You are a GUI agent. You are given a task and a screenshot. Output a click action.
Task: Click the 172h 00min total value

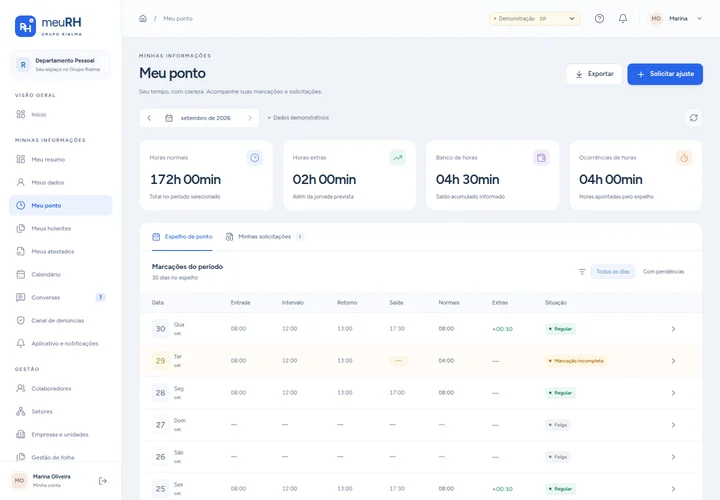pyautogui.click(x=186, y=180)
